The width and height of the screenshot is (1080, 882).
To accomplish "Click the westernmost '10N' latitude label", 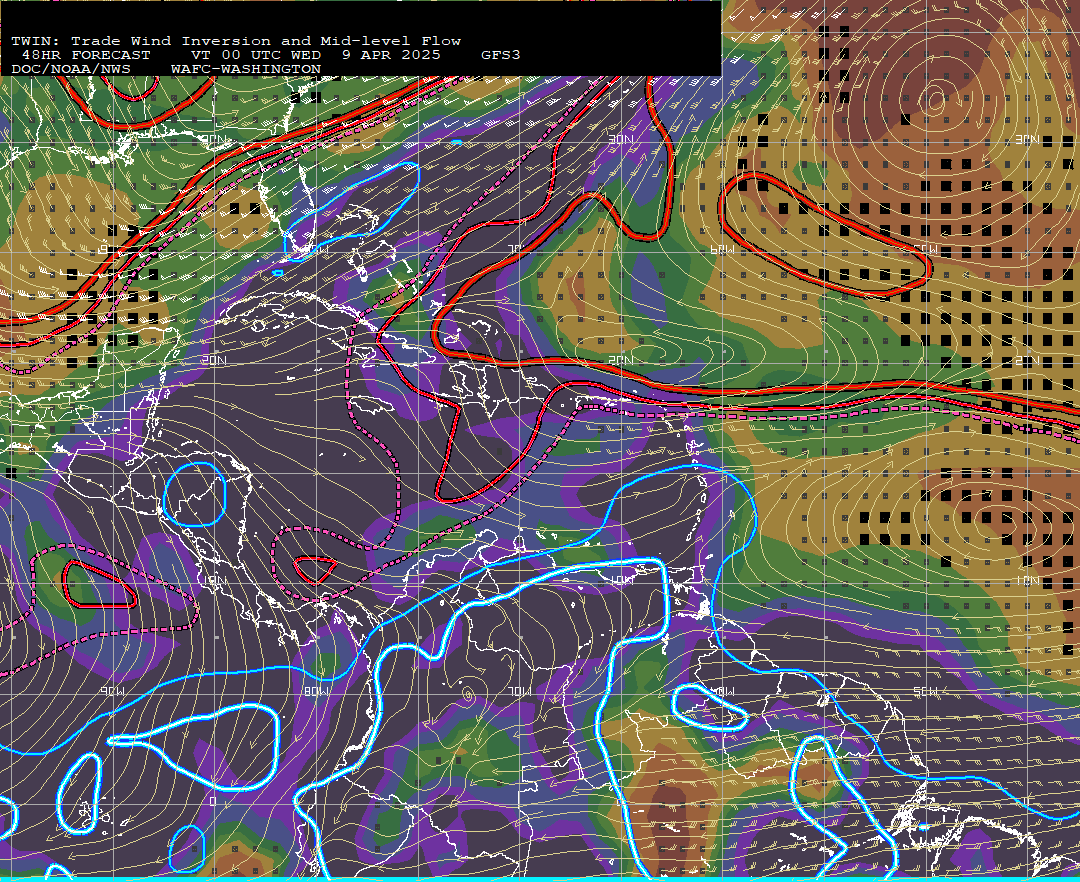I will point(214,580).
